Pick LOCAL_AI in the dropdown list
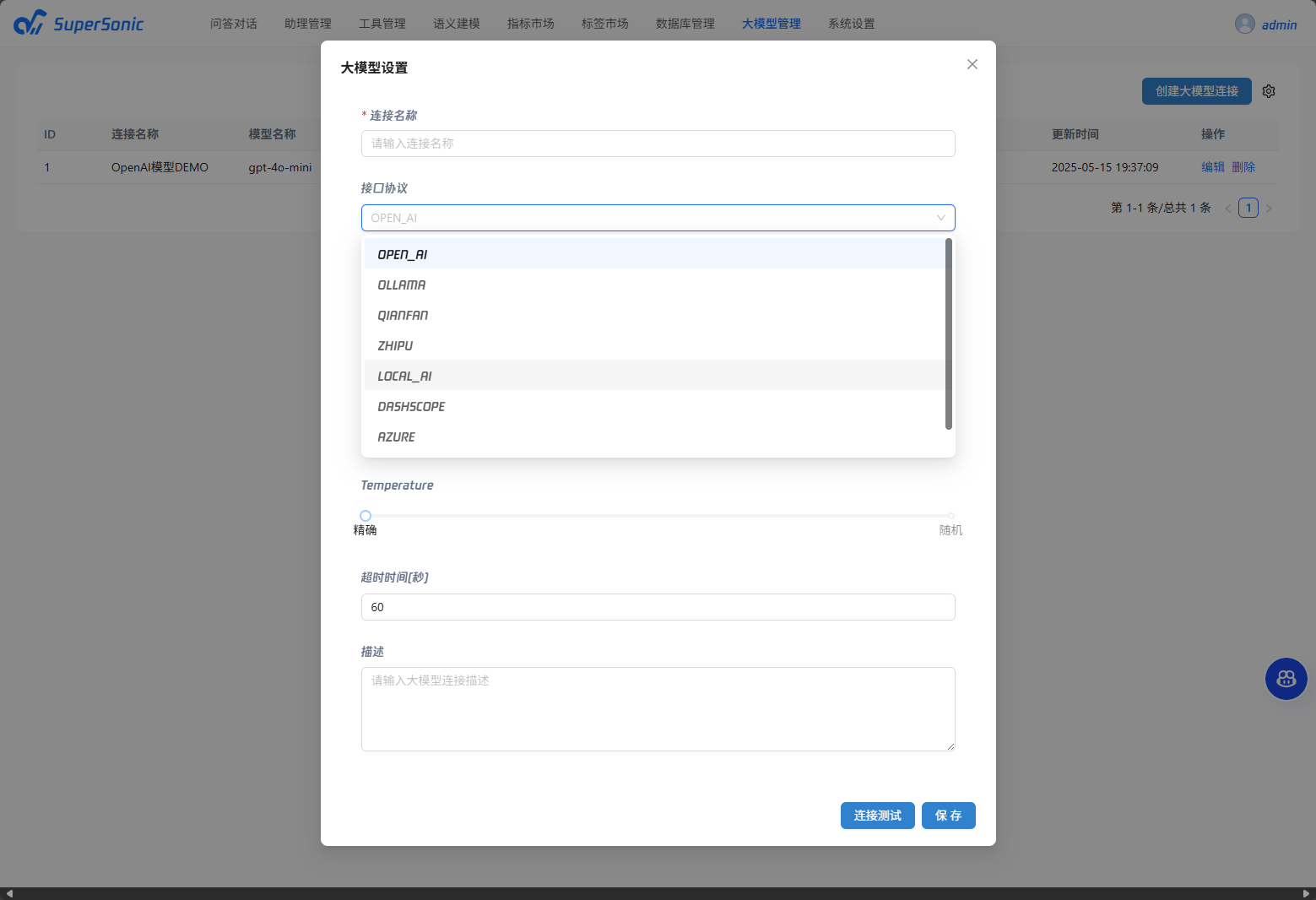The height and width of the screenshot is (900, 1316). 654,376
